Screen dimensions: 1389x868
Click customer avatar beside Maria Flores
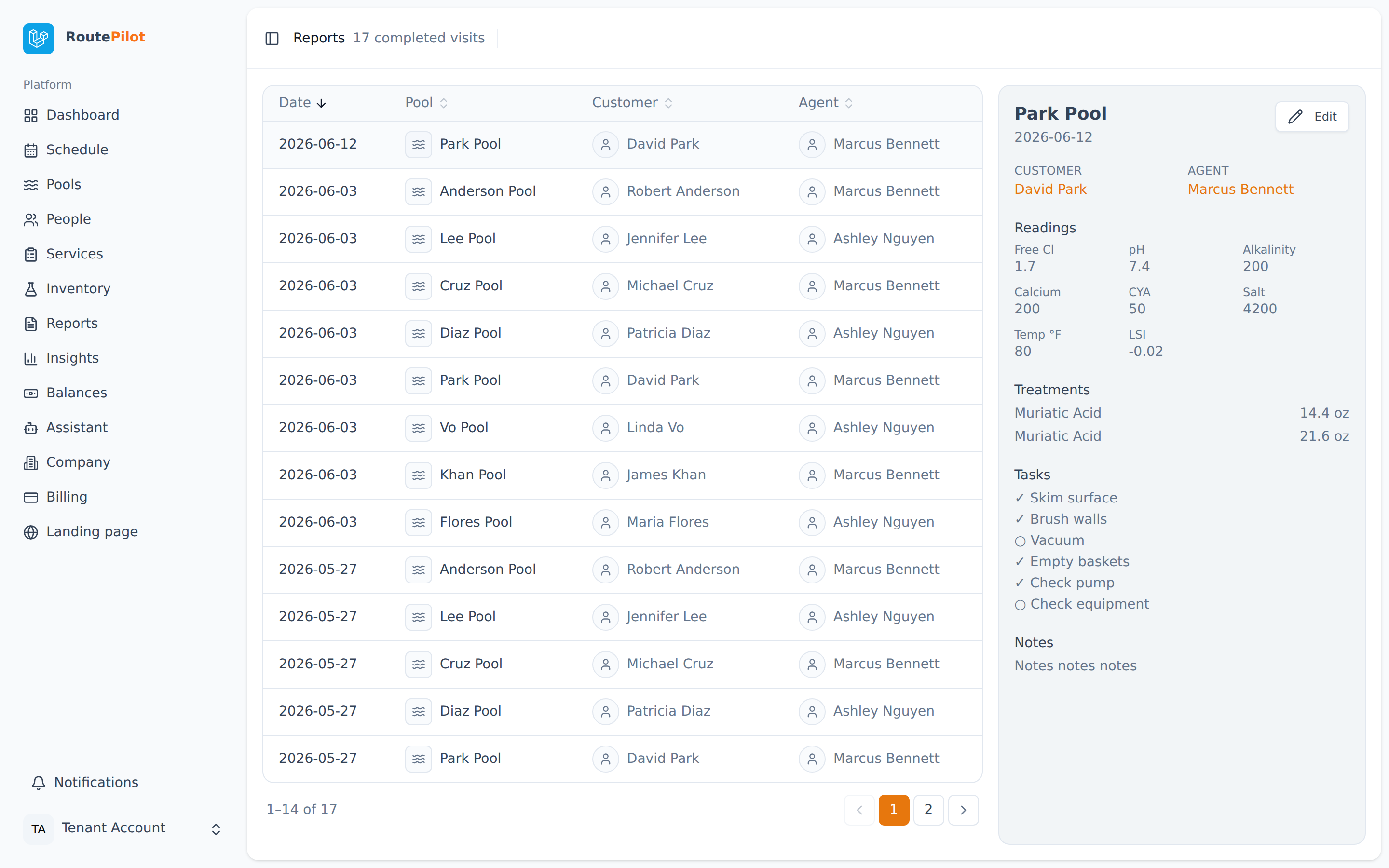coord(606,522)
